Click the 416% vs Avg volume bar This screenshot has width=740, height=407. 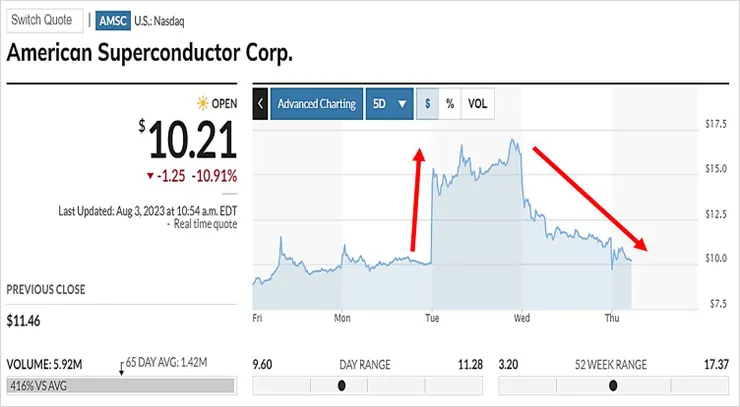(120, 385)
